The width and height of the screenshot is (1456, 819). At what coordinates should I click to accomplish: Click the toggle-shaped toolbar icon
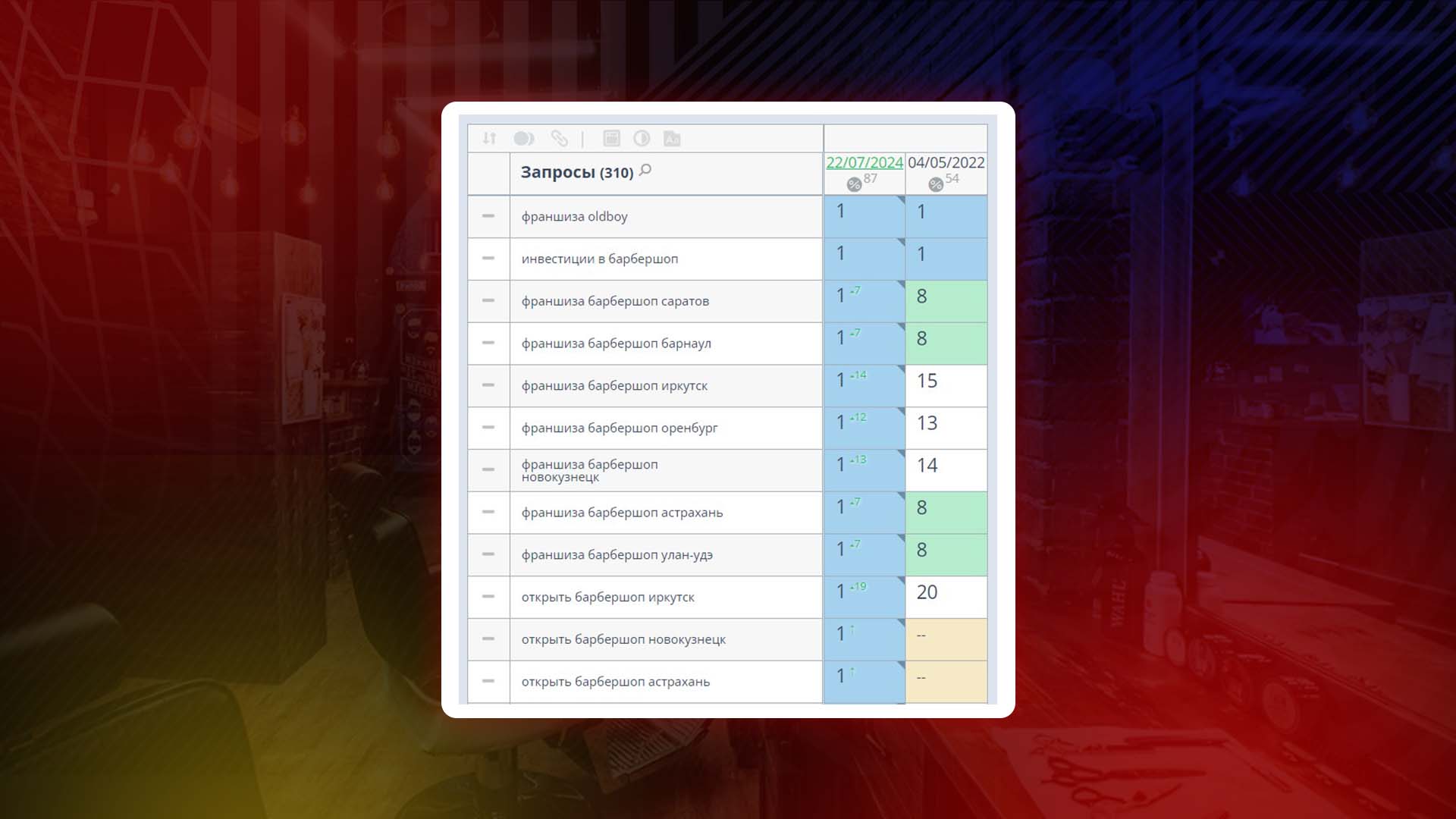524,138
